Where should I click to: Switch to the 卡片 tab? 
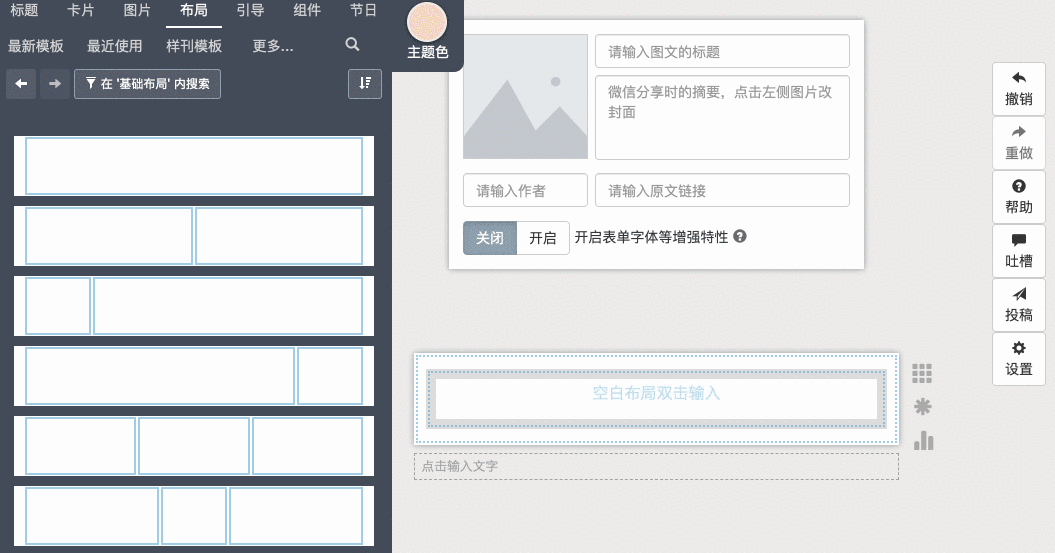(81, 11)
